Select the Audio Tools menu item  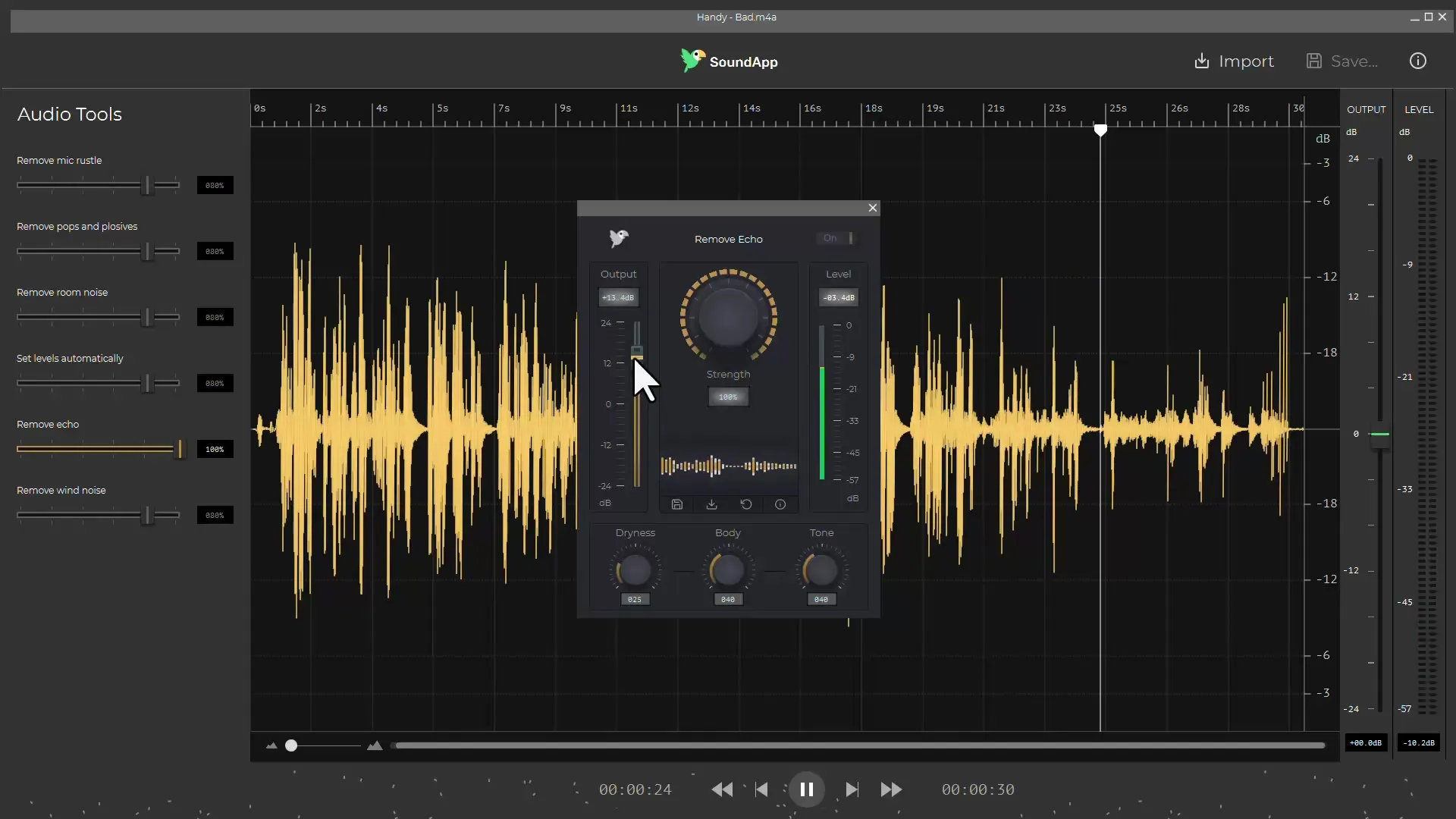point(69,114)
